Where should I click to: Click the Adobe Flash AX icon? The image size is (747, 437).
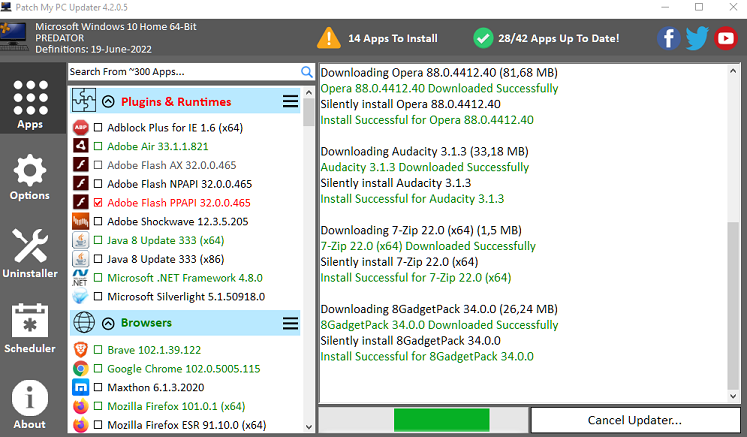81,165
